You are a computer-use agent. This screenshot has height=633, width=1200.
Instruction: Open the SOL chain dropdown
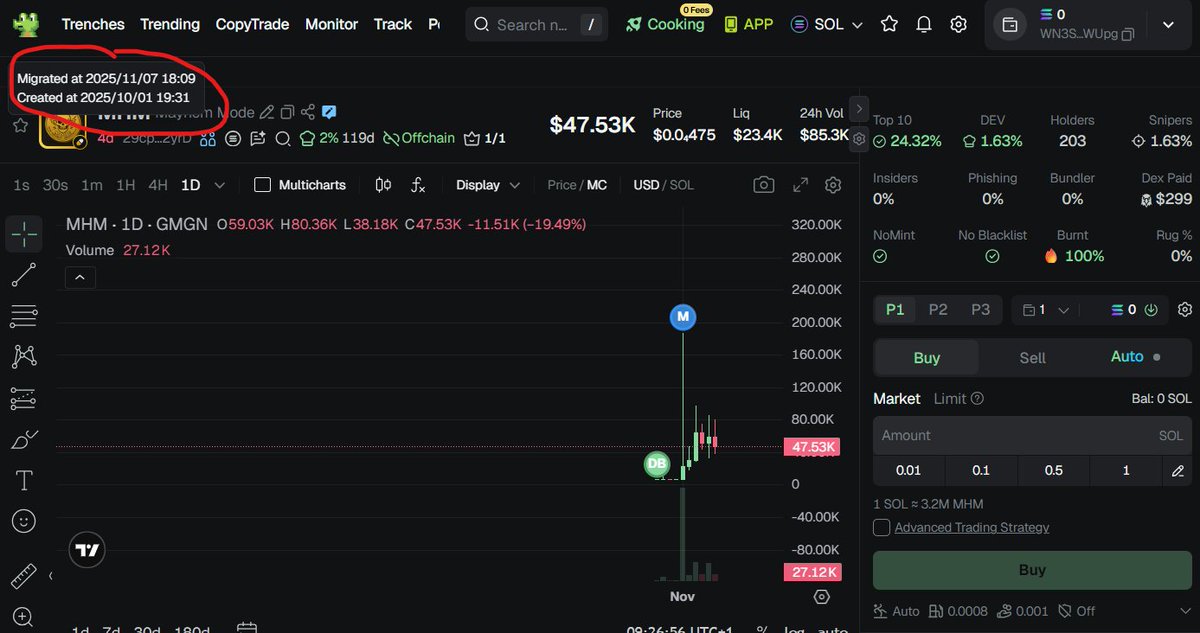[x=826, y=24]
